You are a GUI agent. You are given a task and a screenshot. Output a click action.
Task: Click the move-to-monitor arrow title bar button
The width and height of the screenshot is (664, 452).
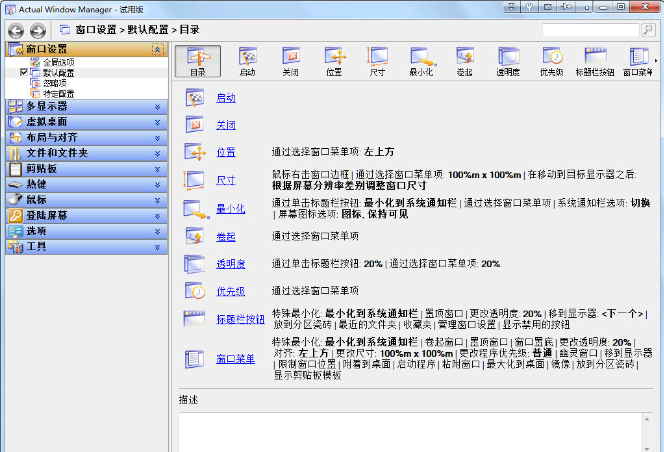pyautogui.click(x=566, y=6)
